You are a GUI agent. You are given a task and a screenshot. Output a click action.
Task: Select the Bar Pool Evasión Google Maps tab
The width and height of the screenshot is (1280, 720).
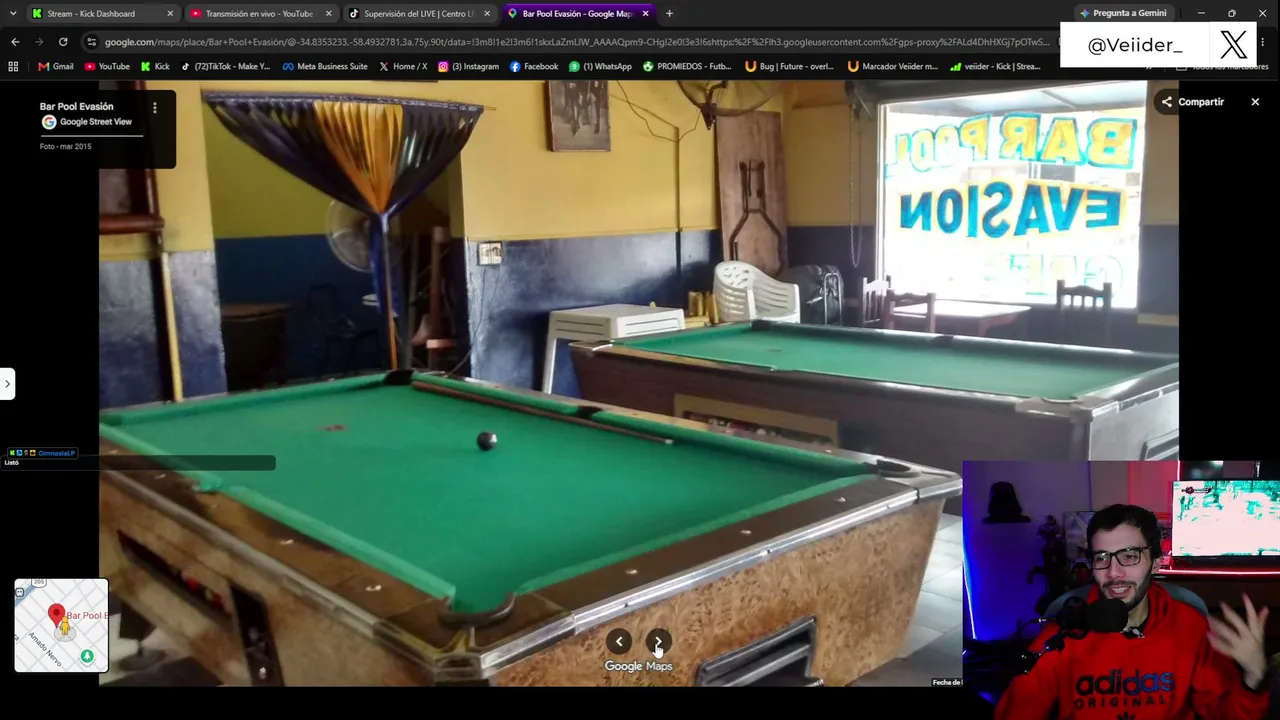576,14
